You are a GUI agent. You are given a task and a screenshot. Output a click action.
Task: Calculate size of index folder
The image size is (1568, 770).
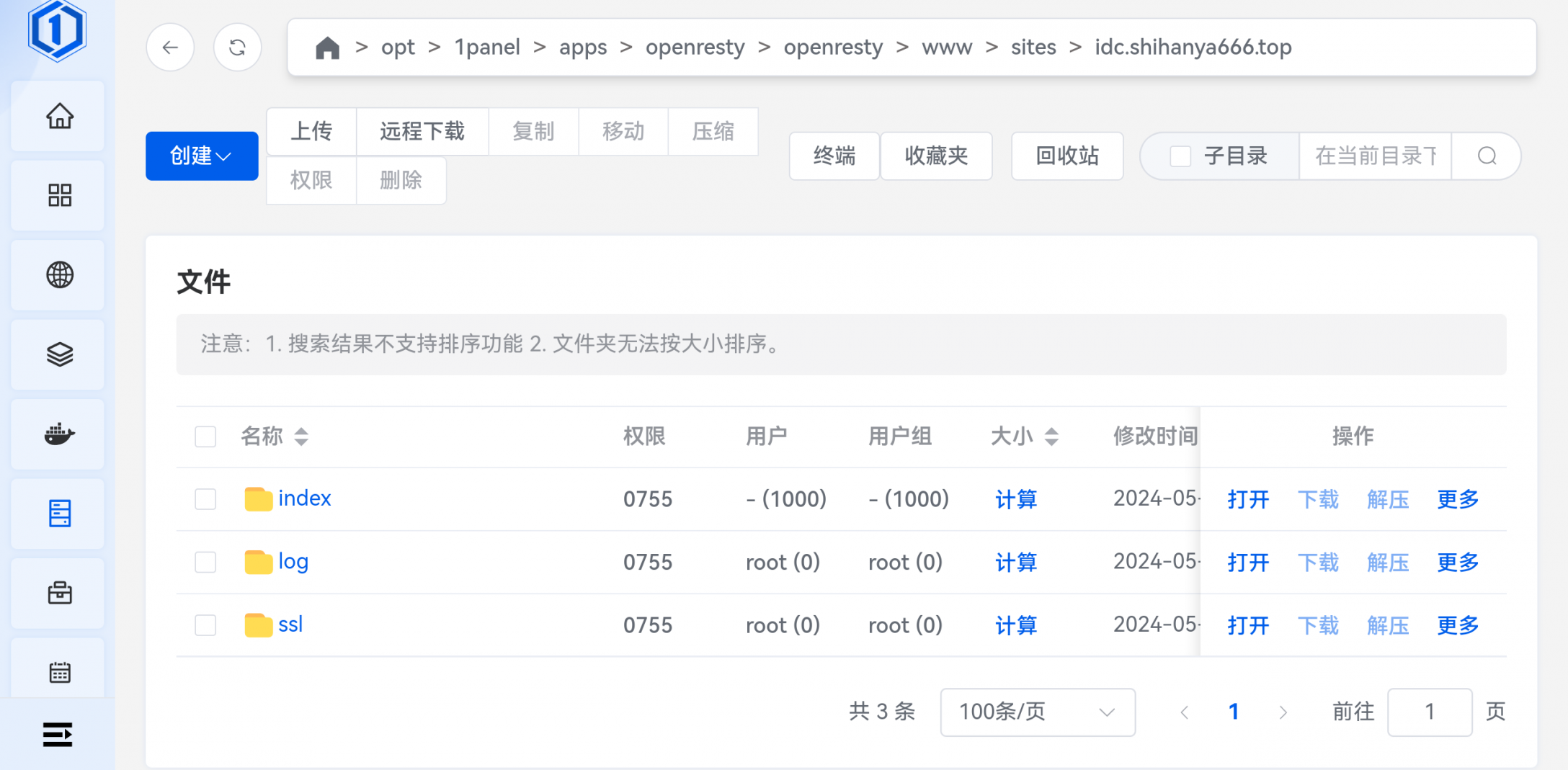point(1016,499)
